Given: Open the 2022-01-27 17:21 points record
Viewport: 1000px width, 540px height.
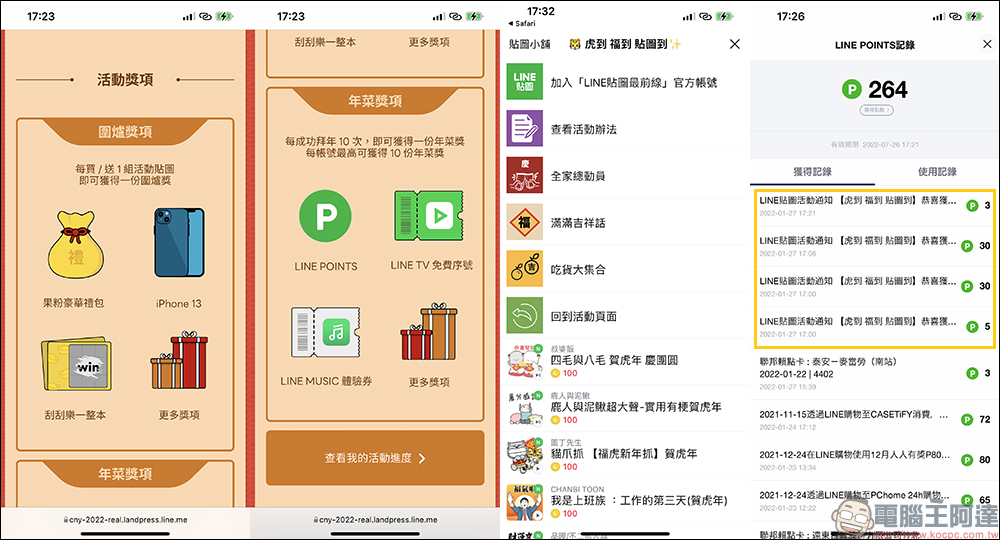Looking at the screenshot, I should [874, 206].
